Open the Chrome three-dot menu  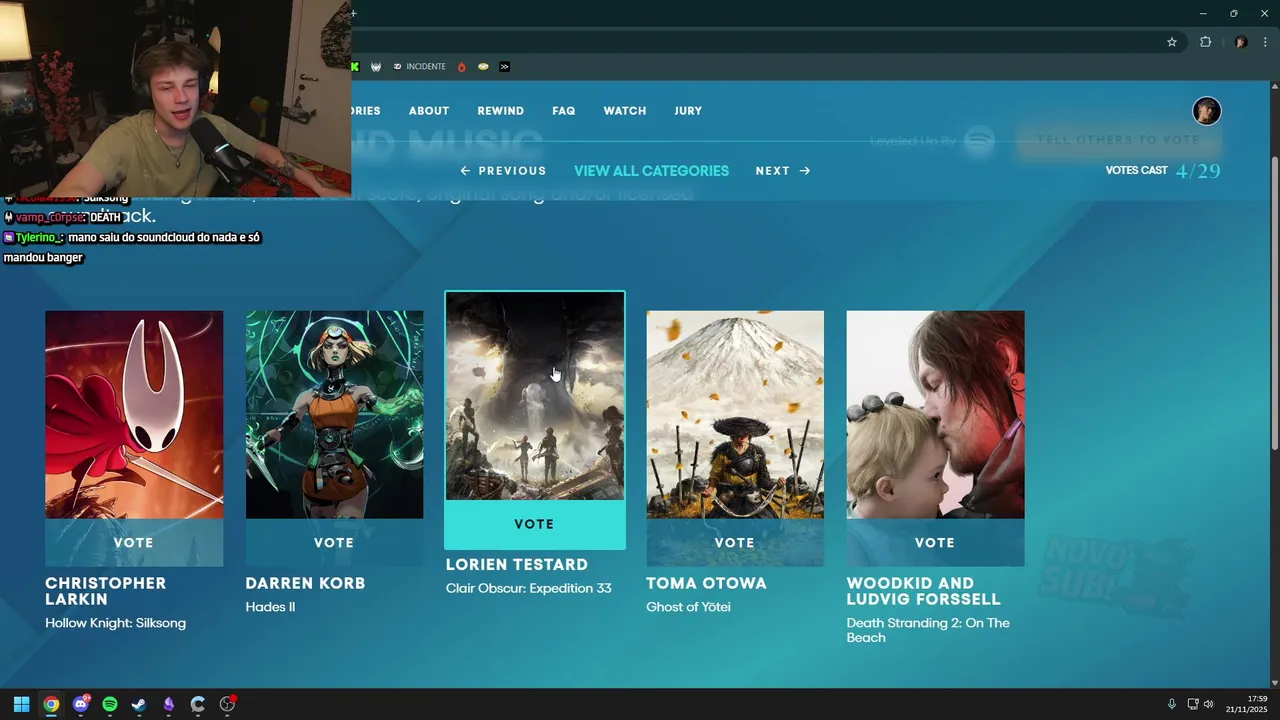click(x=1265, y=42)
